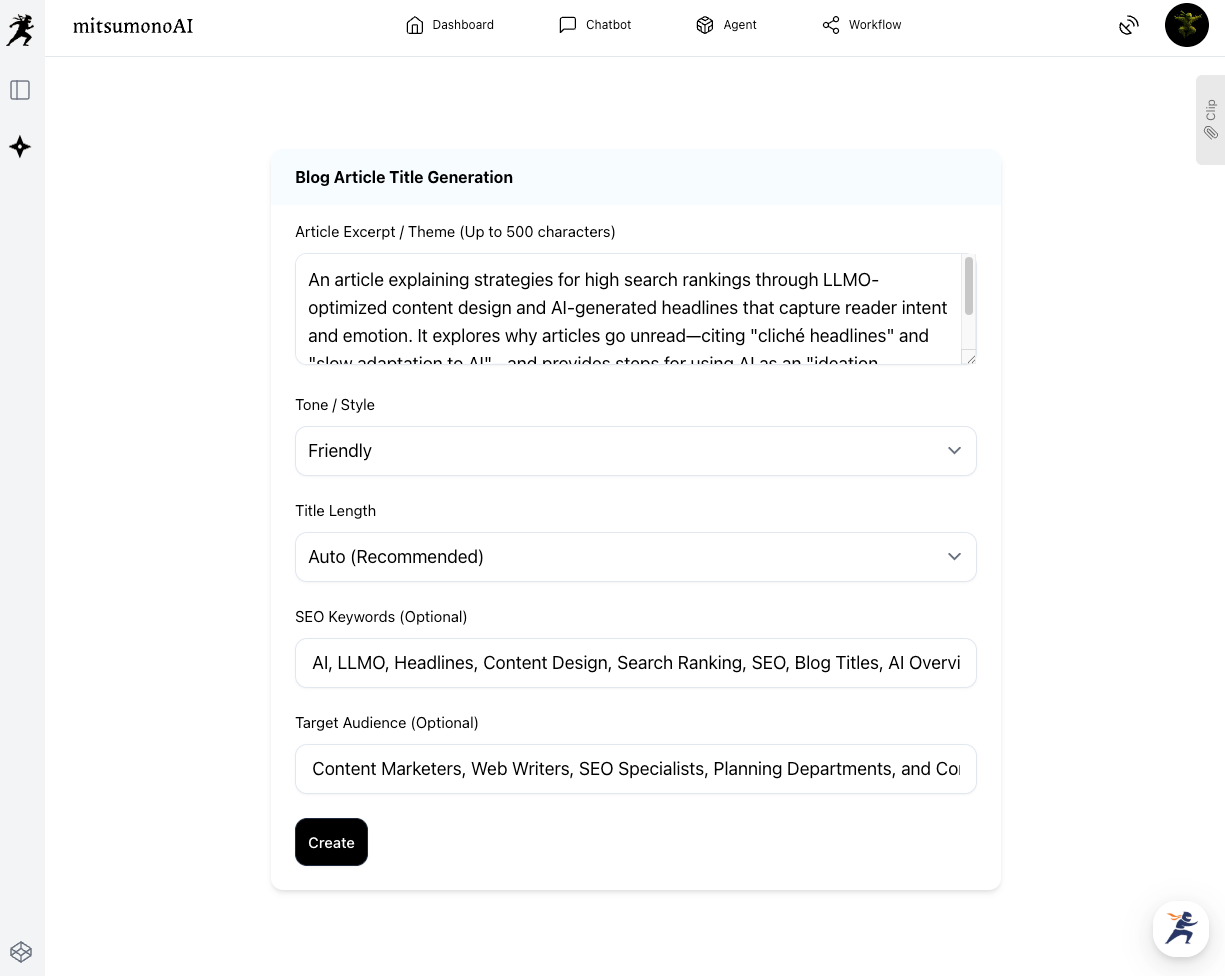The width and height of the screenshot is (1225, 976).
Task: Open the cube icon at sidebar bottom
Action: pyautogui.click(x=21, y=951)
